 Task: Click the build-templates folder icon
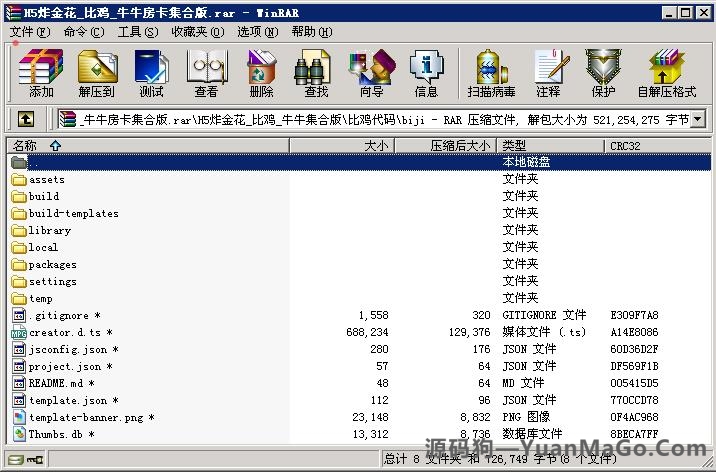(x=19, y=213)
